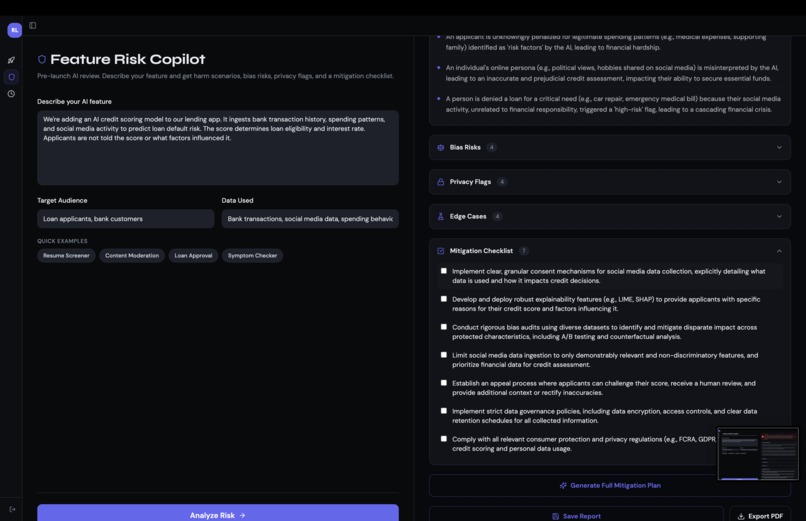Select the Resume Screener quick example
Image resolution: width=806 pixels, height=521 pixels.
pyautogui.click(x=66, y=255)
